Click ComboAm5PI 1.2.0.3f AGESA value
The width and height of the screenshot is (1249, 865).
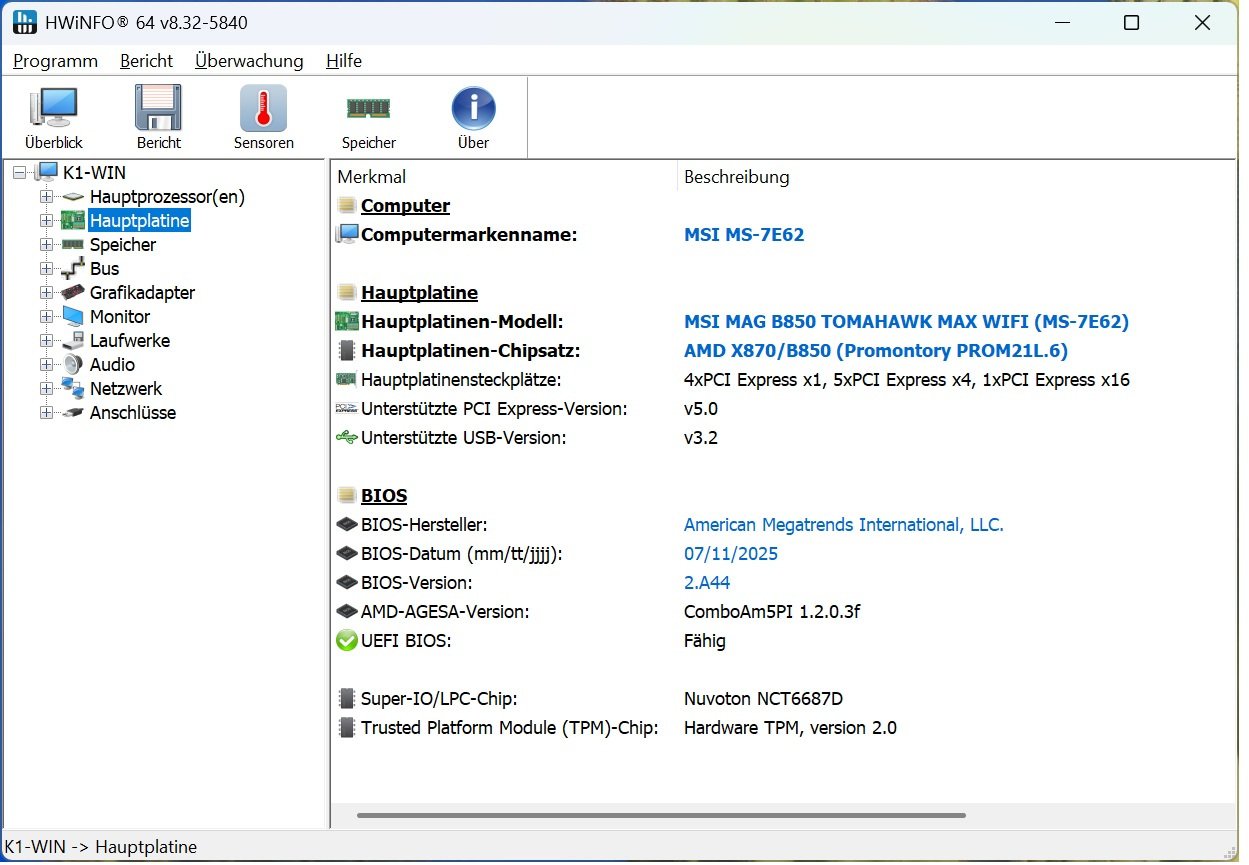772,612
